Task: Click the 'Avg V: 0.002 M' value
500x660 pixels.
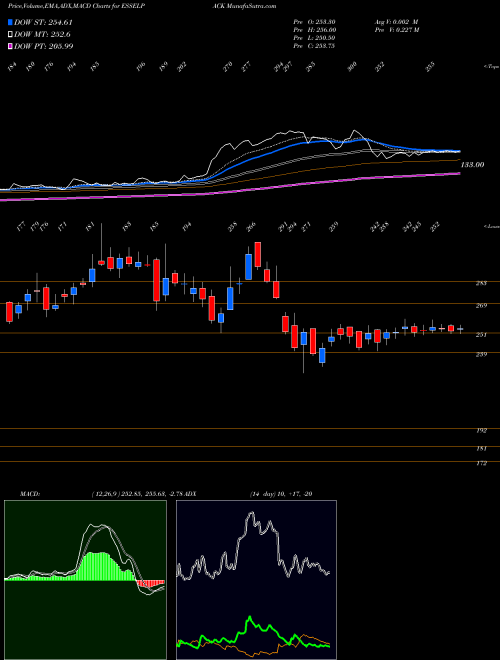Action: [x=396, y=22]
